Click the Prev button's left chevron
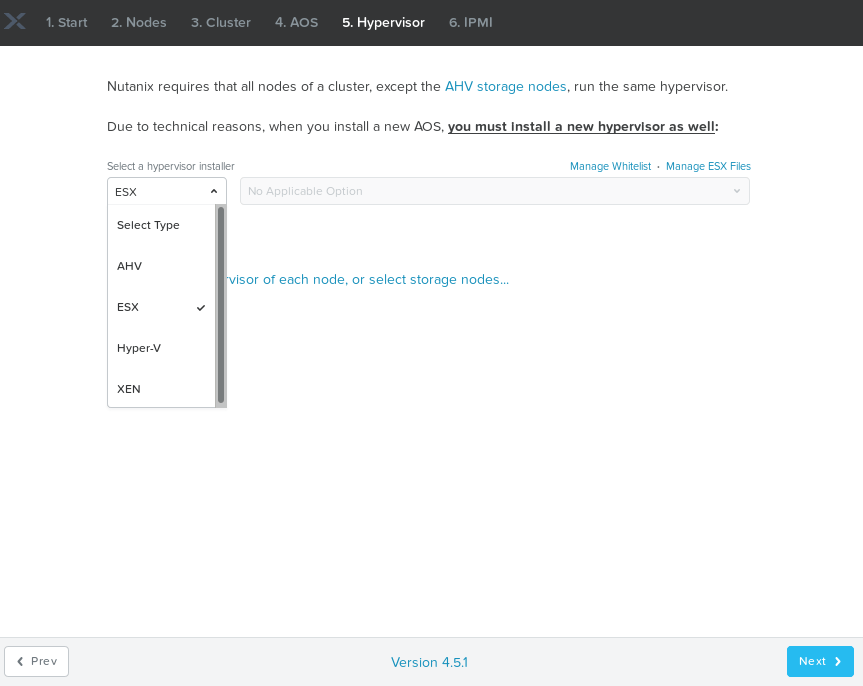 pyautogui.click(x=20, y=662)
